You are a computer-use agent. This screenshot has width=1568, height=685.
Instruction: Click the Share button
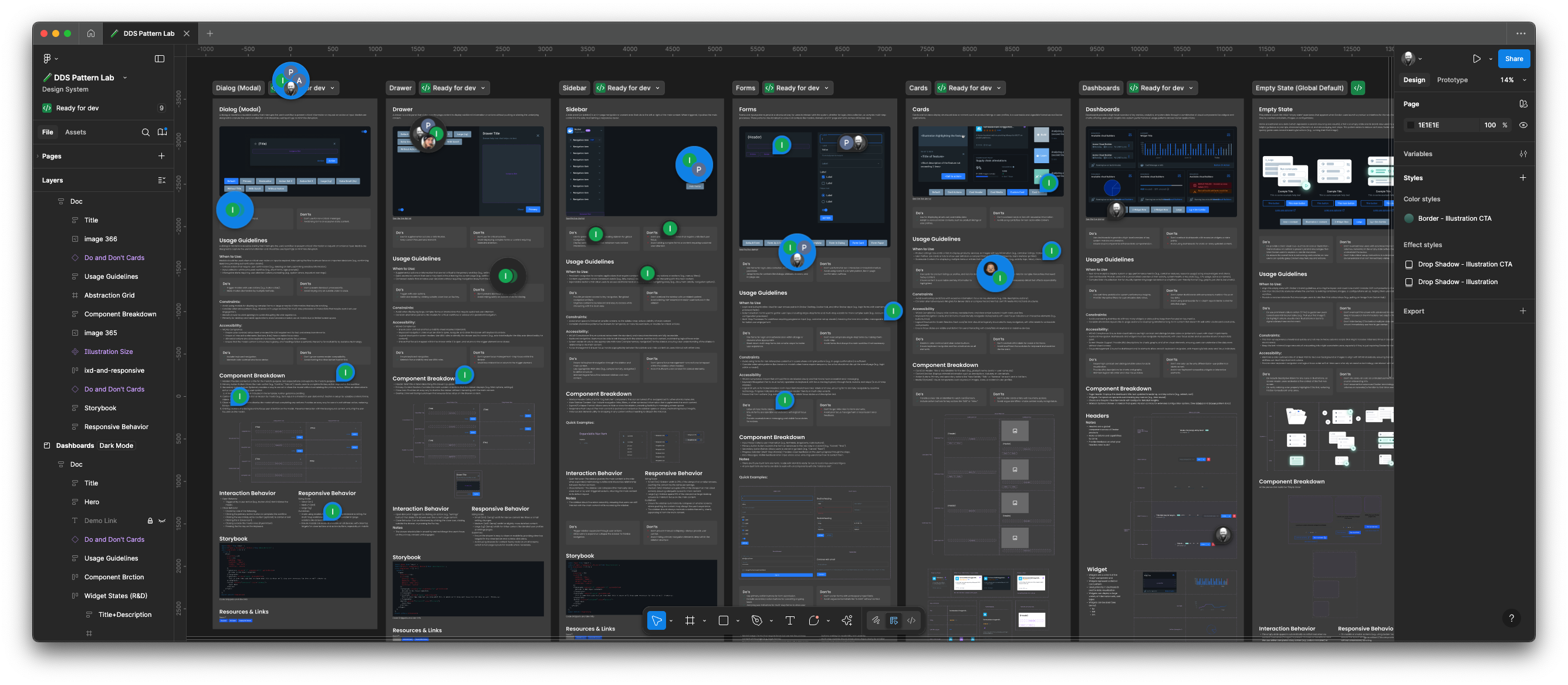click(x=1514, y=59)
